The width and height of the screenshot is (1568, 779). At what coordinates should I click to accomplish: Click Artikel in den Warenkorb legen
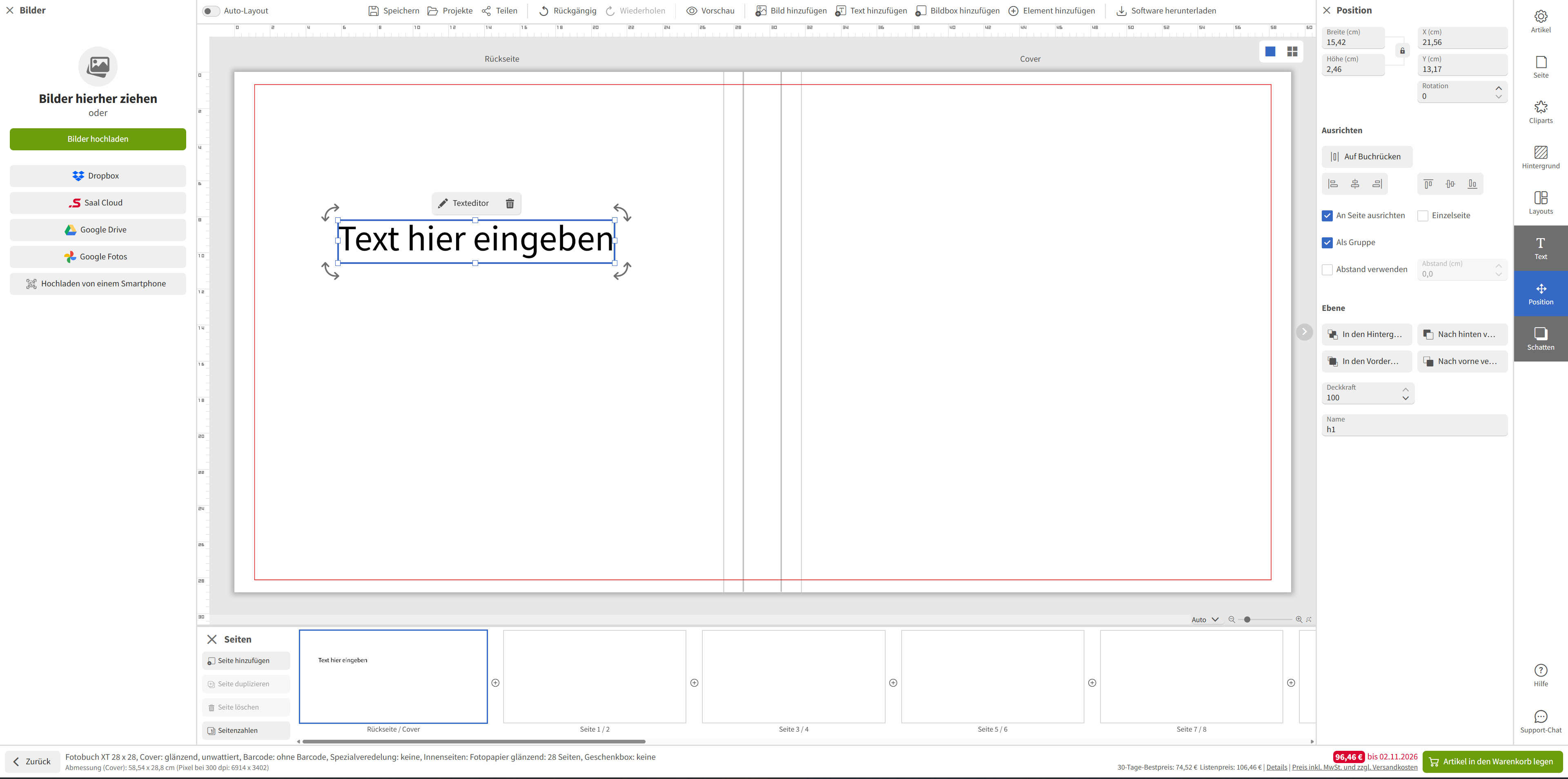[1492, 762]
